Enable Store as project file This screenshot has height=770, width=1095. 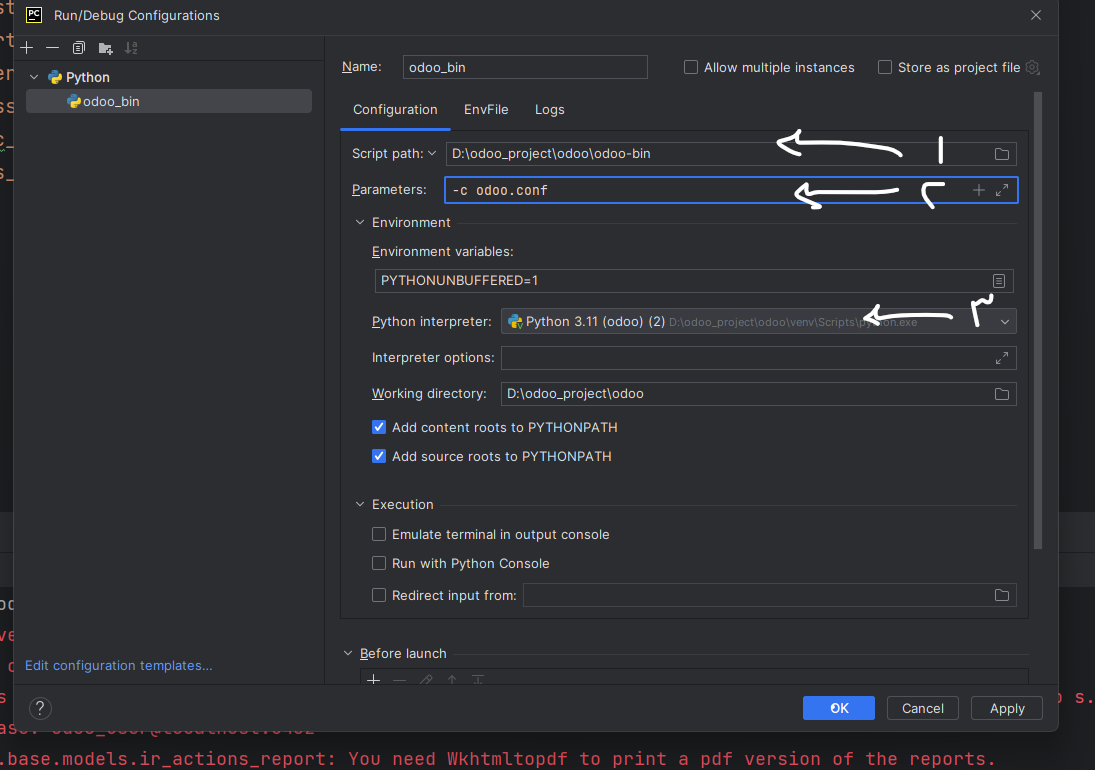tap(885, 67)
